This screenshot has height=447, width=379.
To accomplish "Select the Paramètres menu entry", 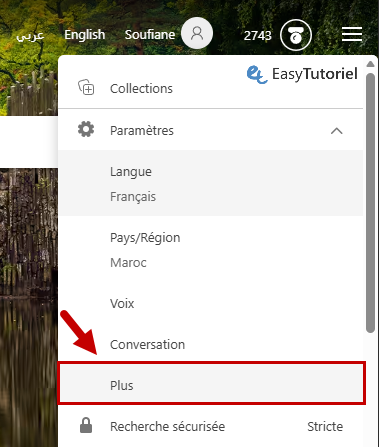I will 211,130.
